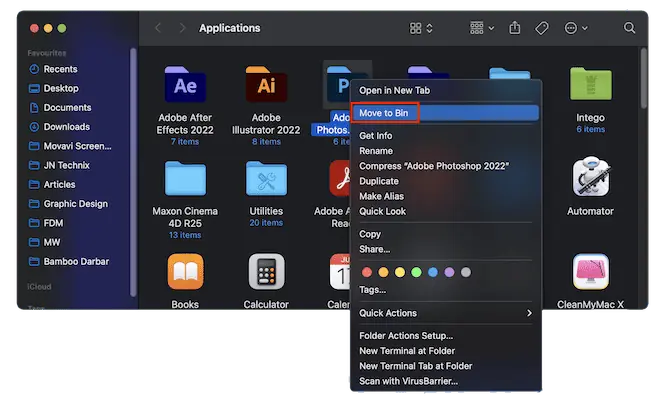Choose Get Info in the context menu

(376, 136)
